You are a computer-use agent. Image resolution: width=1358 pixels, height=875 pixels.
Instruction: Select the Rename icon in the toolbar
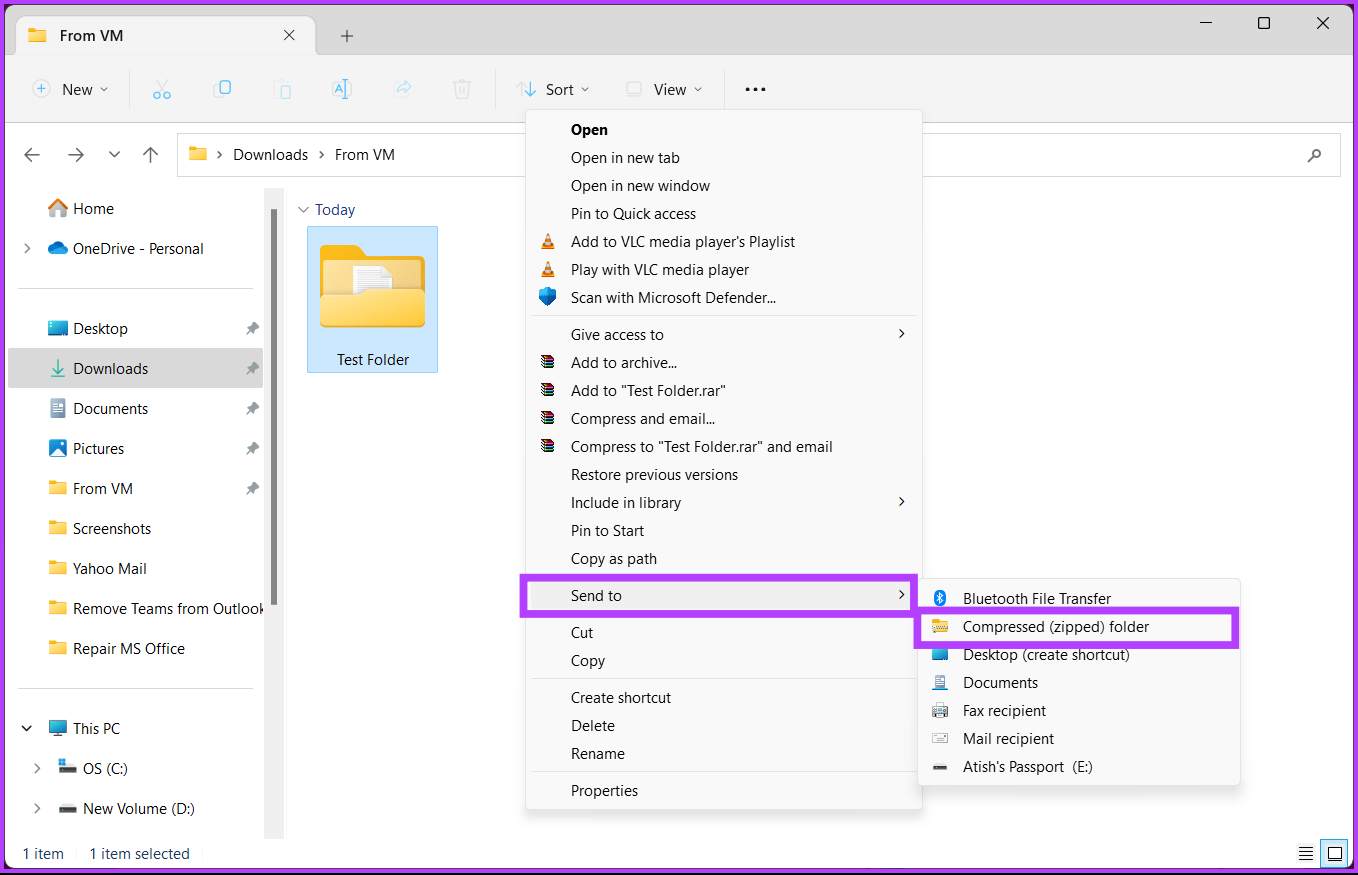[342, 89]
